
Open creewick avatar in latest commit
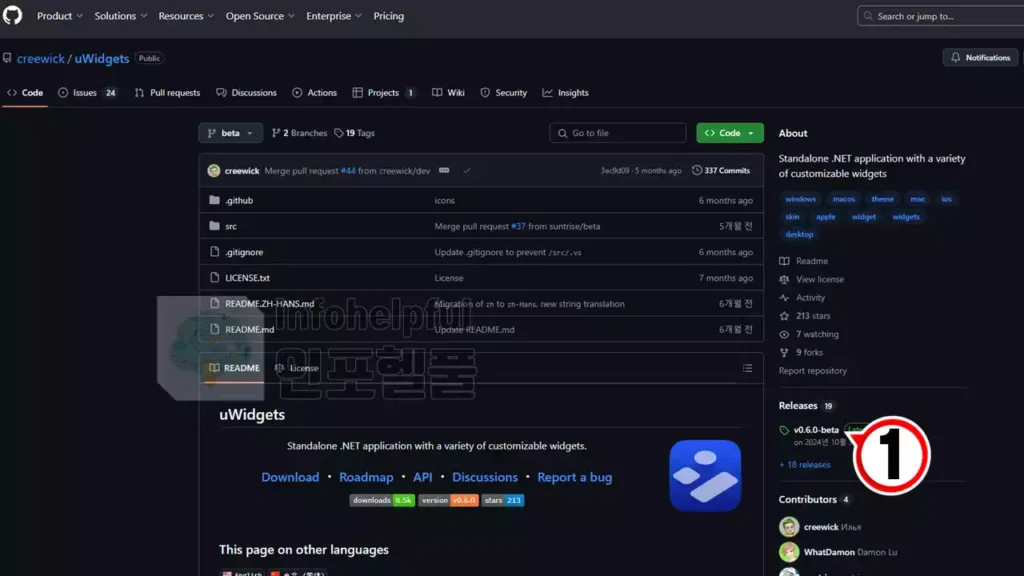214,171
